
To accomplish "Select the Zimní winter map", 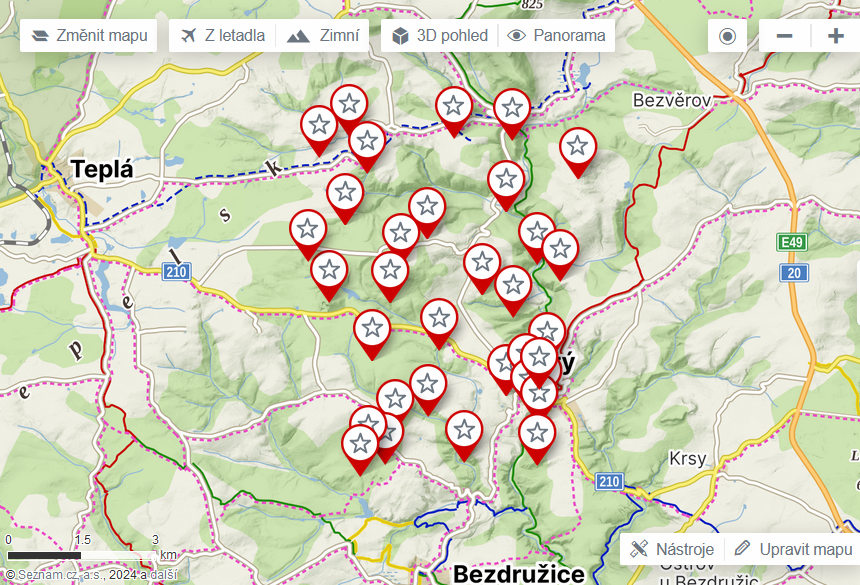I will (323, 36).
